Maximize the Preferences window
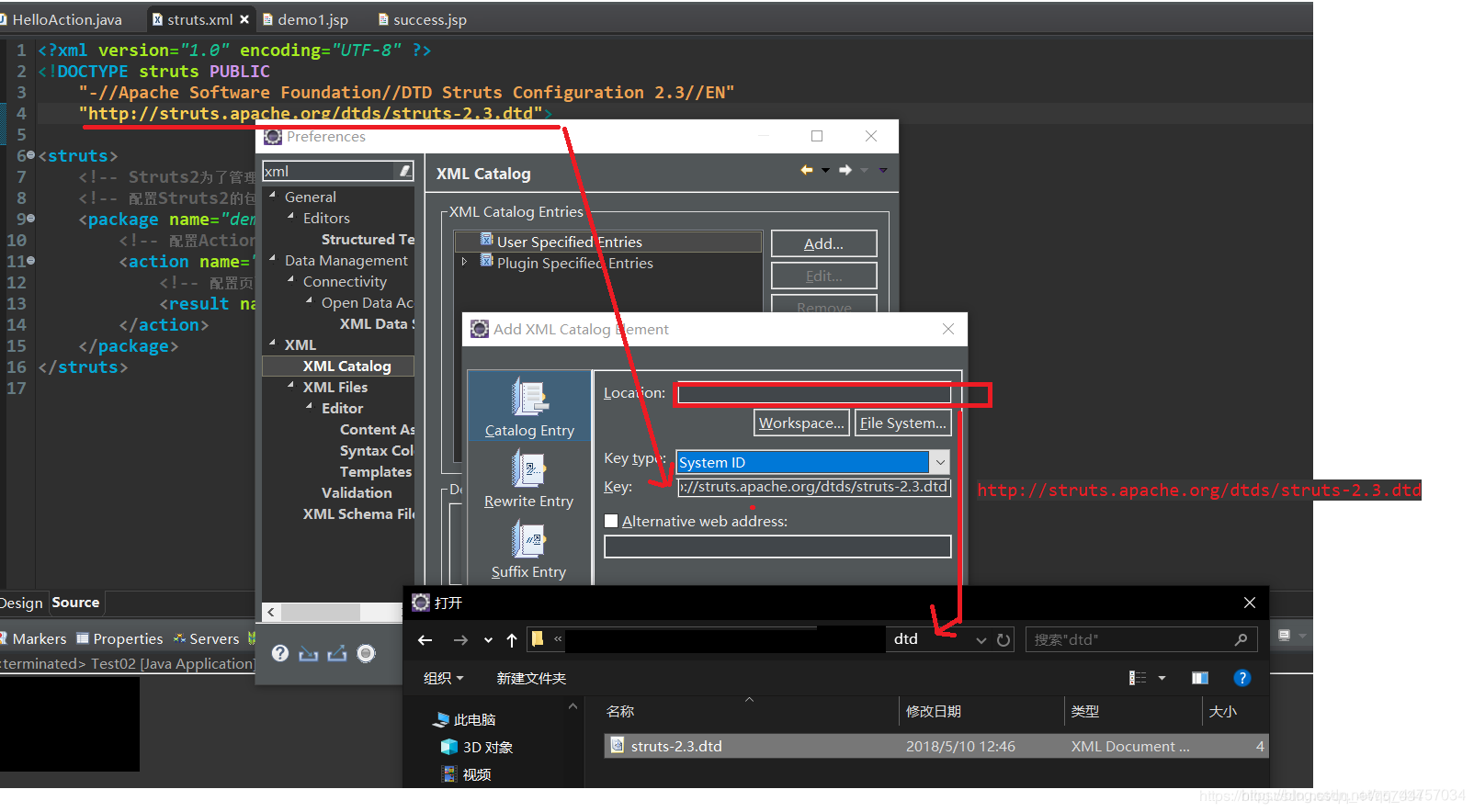 pyautogui.click(x=817, y=136)
